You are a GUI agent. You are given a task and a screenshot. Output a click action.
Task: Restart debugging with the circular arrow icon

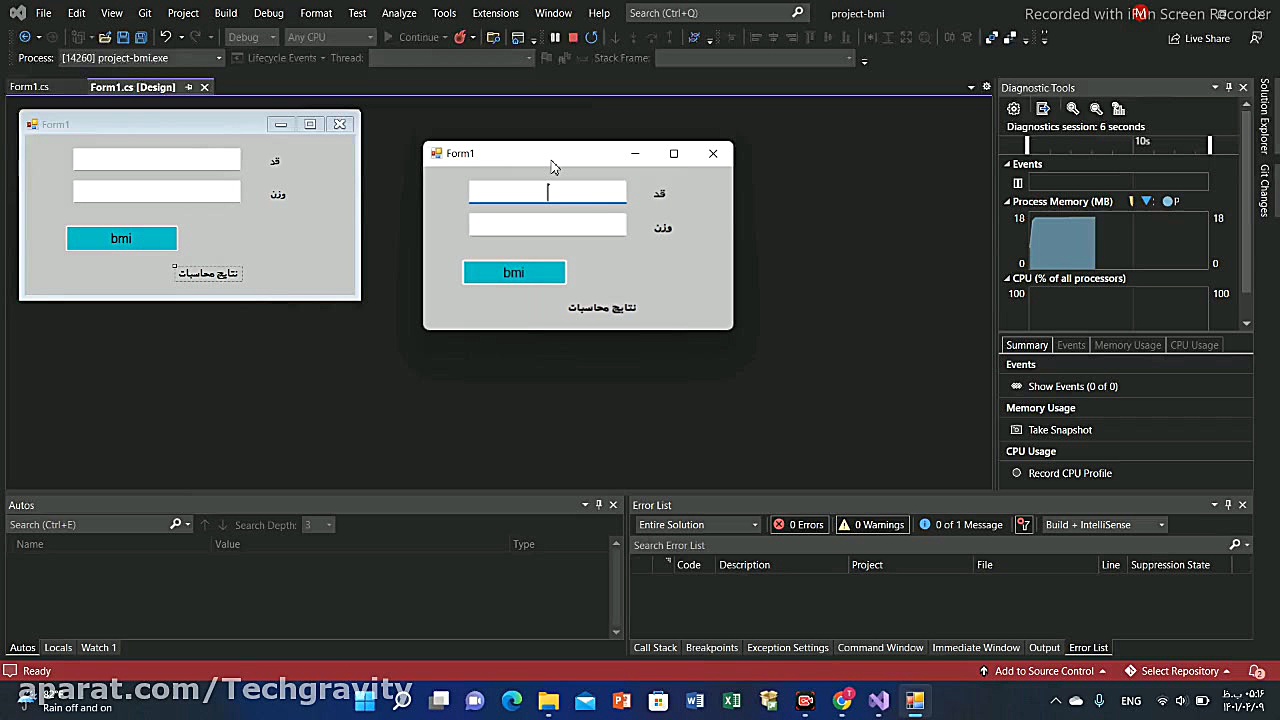tap(592, 37)
